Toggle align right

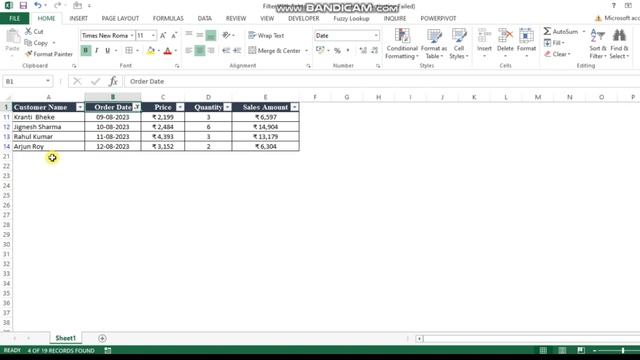tap(211, 50)
